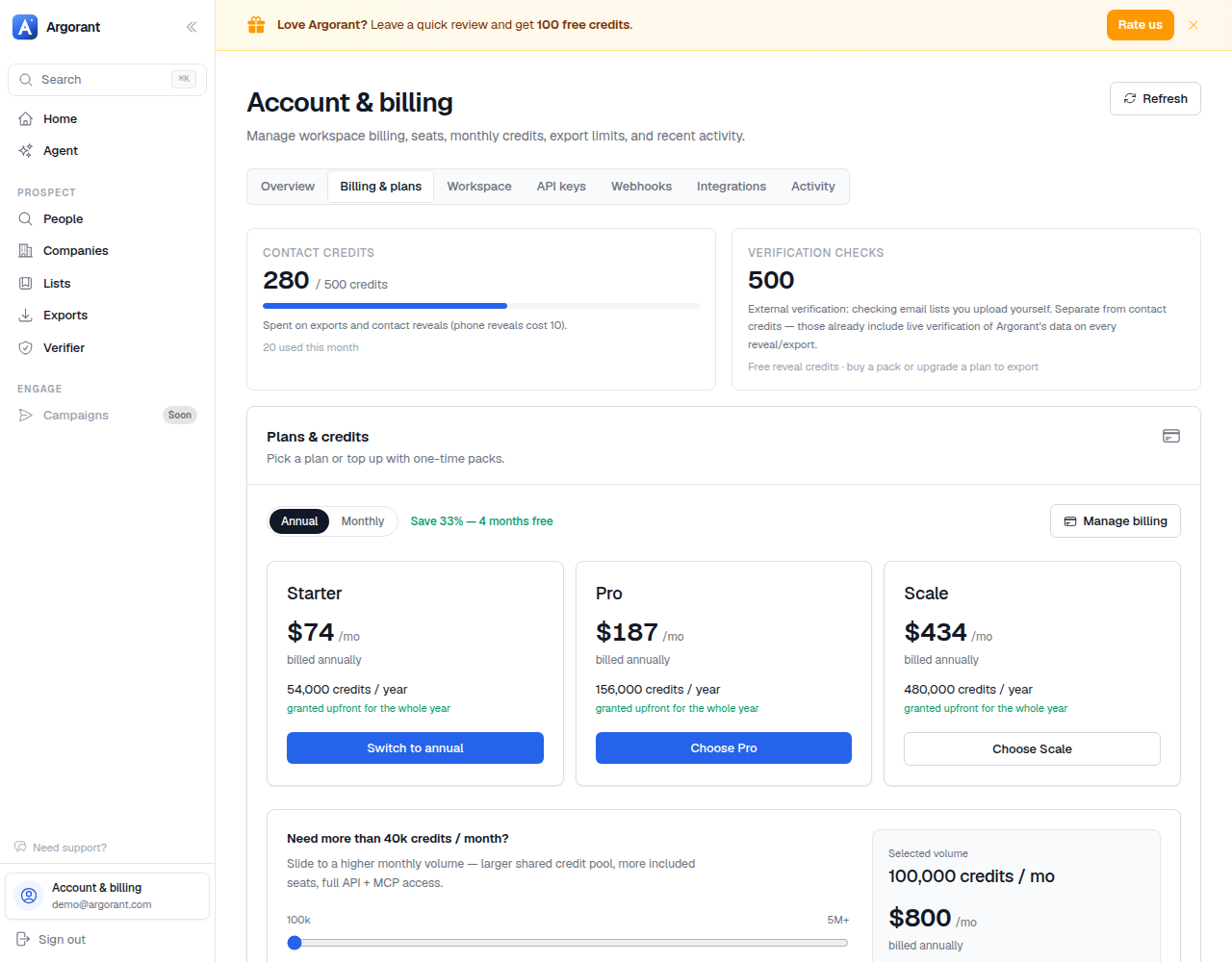Open the Home page

(x=108, y=119)
